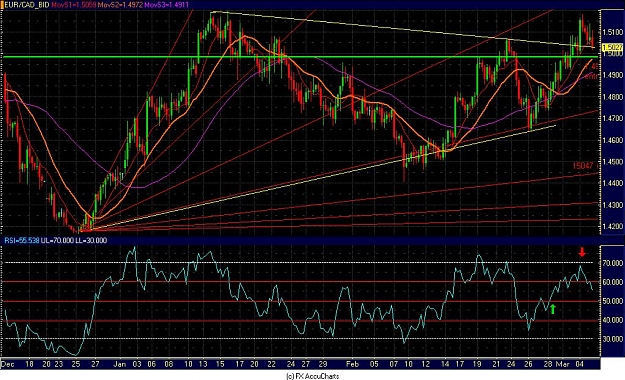Click the 25 date axis label

coord(76,364)
